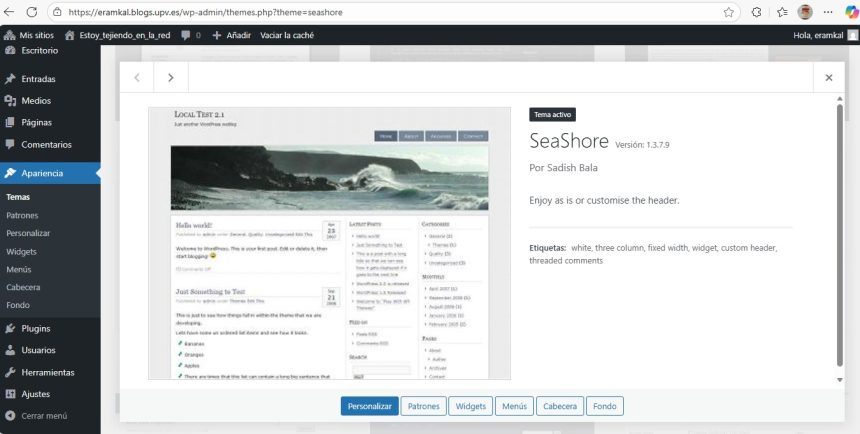The height and width of the screenshot is (434, 860).
Task: Reload the page with browser refresh icon
Action: coord(31,12)
